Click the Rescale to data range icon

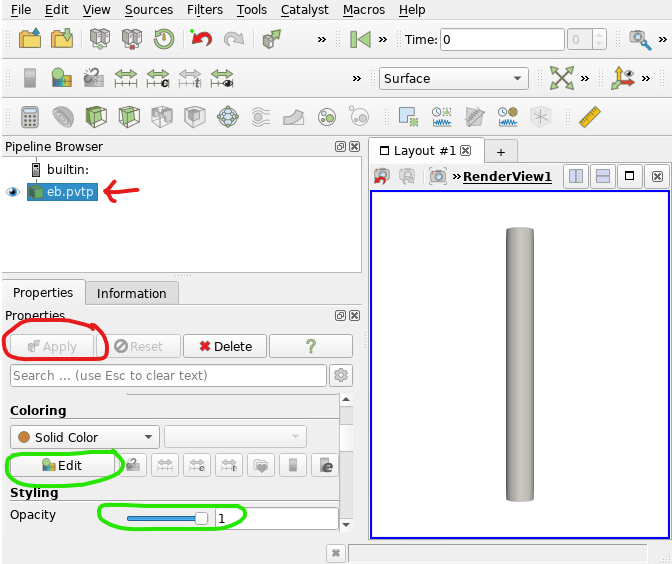pyautogui.click(x=126, y=78)
